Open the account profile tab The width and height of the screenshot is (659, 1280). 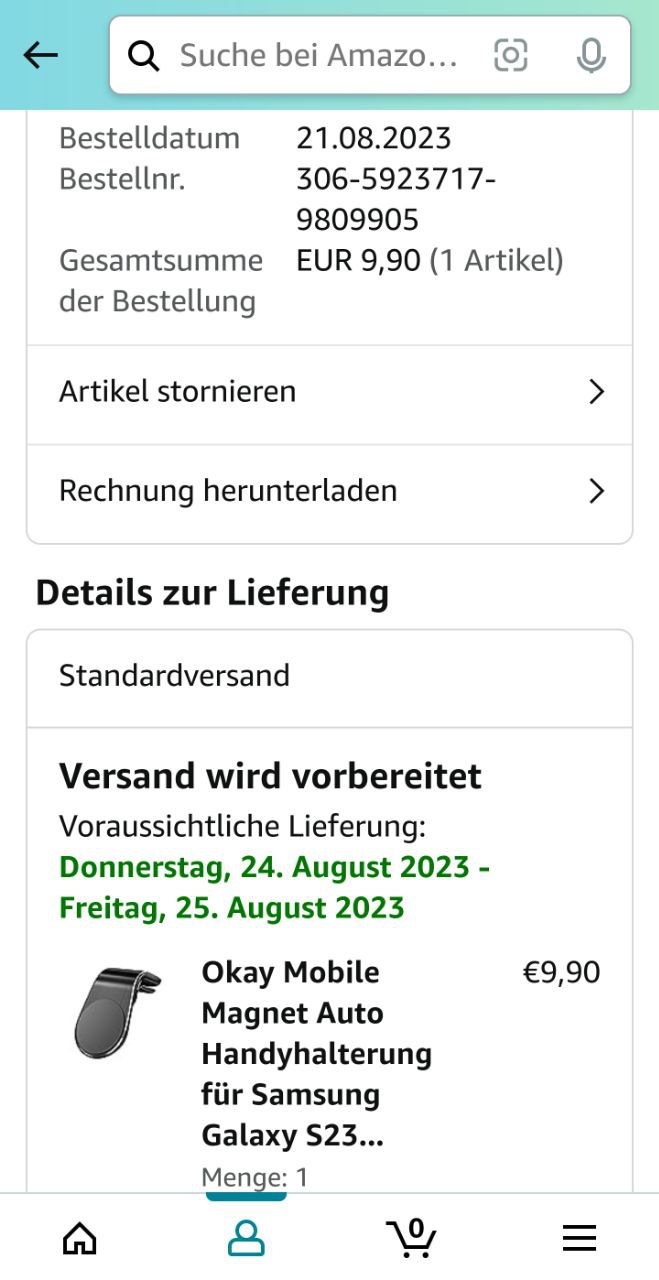pos(246,1238)
